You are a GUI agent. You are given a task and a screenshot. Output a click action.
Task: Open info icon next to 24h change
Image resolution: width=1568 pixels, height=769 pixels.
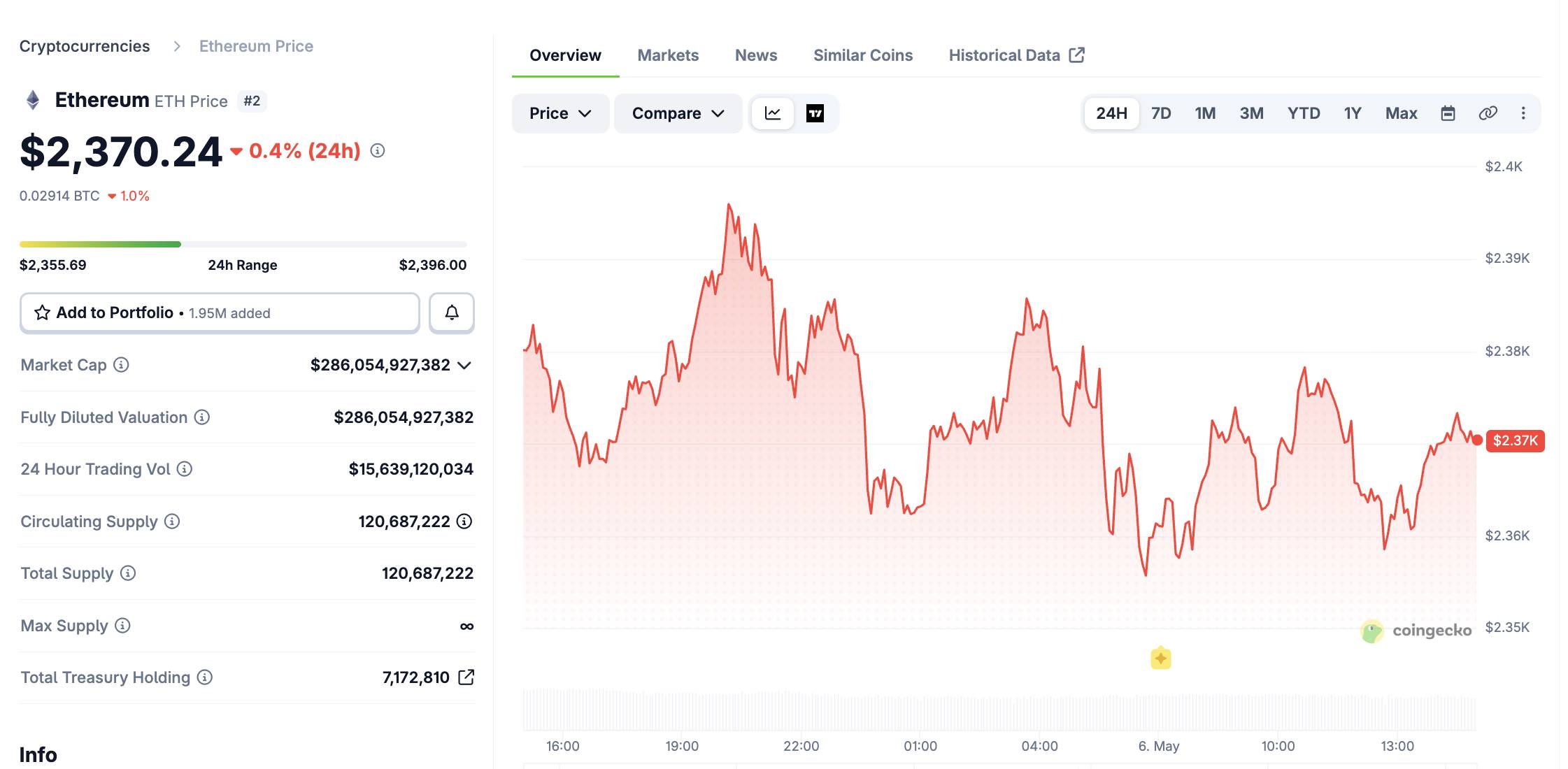[x=378, y=150]
